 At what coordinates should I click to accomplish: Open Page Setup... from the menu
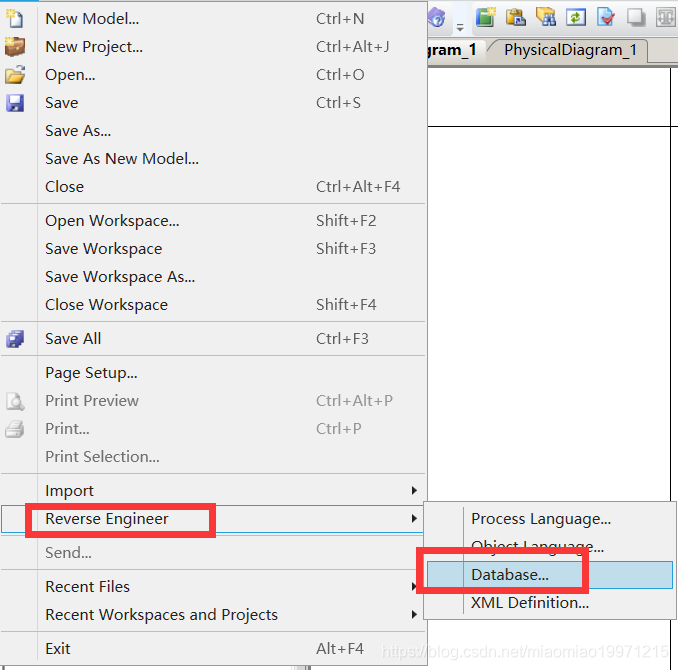pyautogui.click(x=214, y=373)
